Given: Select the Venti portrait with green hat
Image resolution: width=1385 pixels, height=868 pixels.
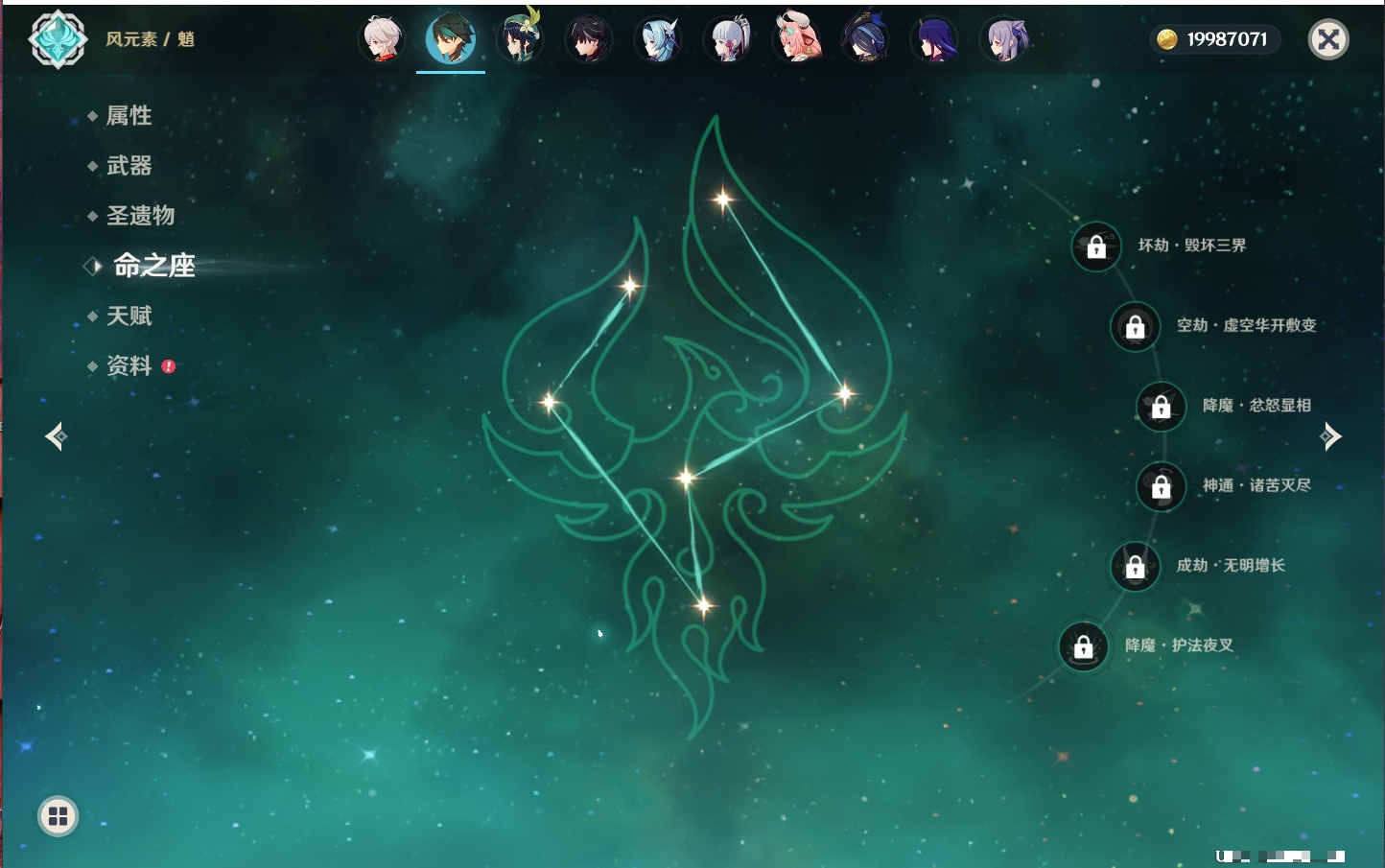Looking at the screenshot, I should click(x=520, y=38).
